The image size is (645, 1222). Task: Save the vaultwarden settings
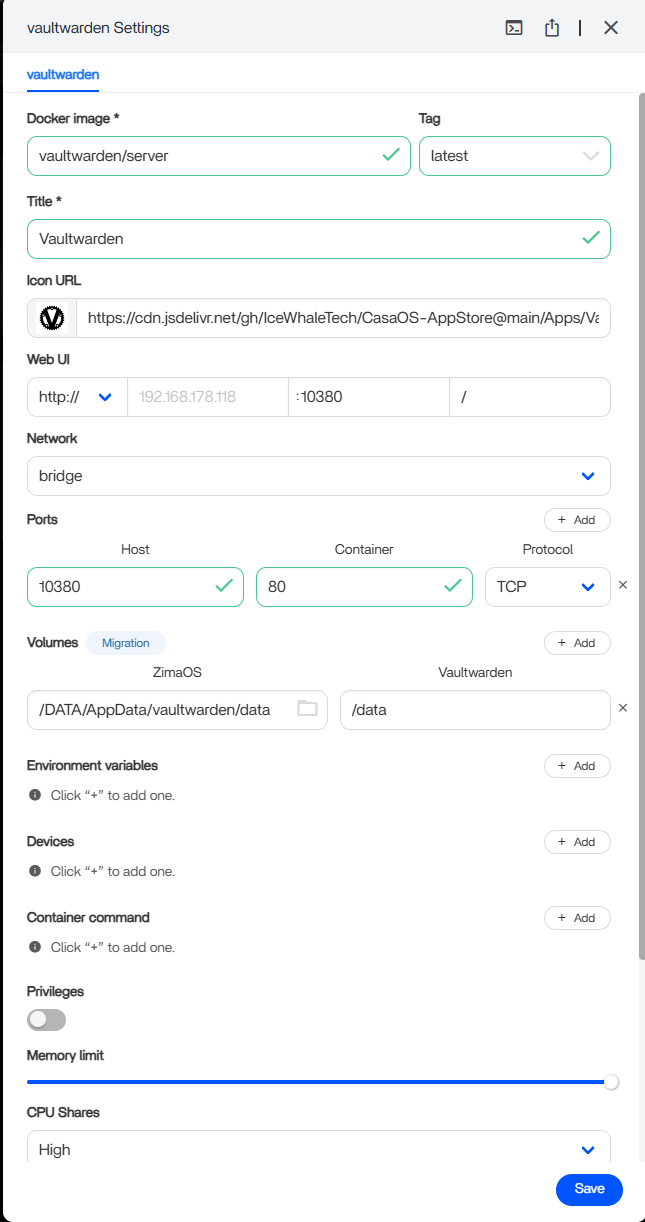pos(589,1189)
